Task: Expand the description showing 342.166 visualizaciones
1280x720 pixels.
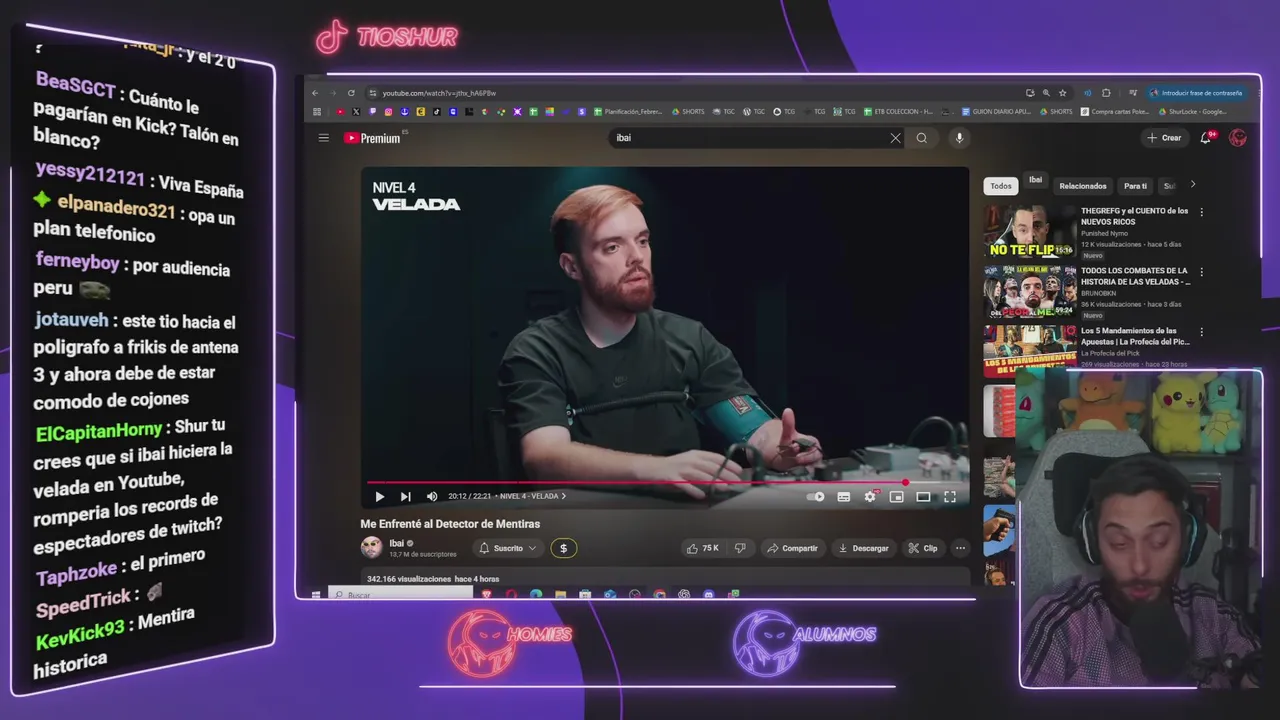Action: 665,579
